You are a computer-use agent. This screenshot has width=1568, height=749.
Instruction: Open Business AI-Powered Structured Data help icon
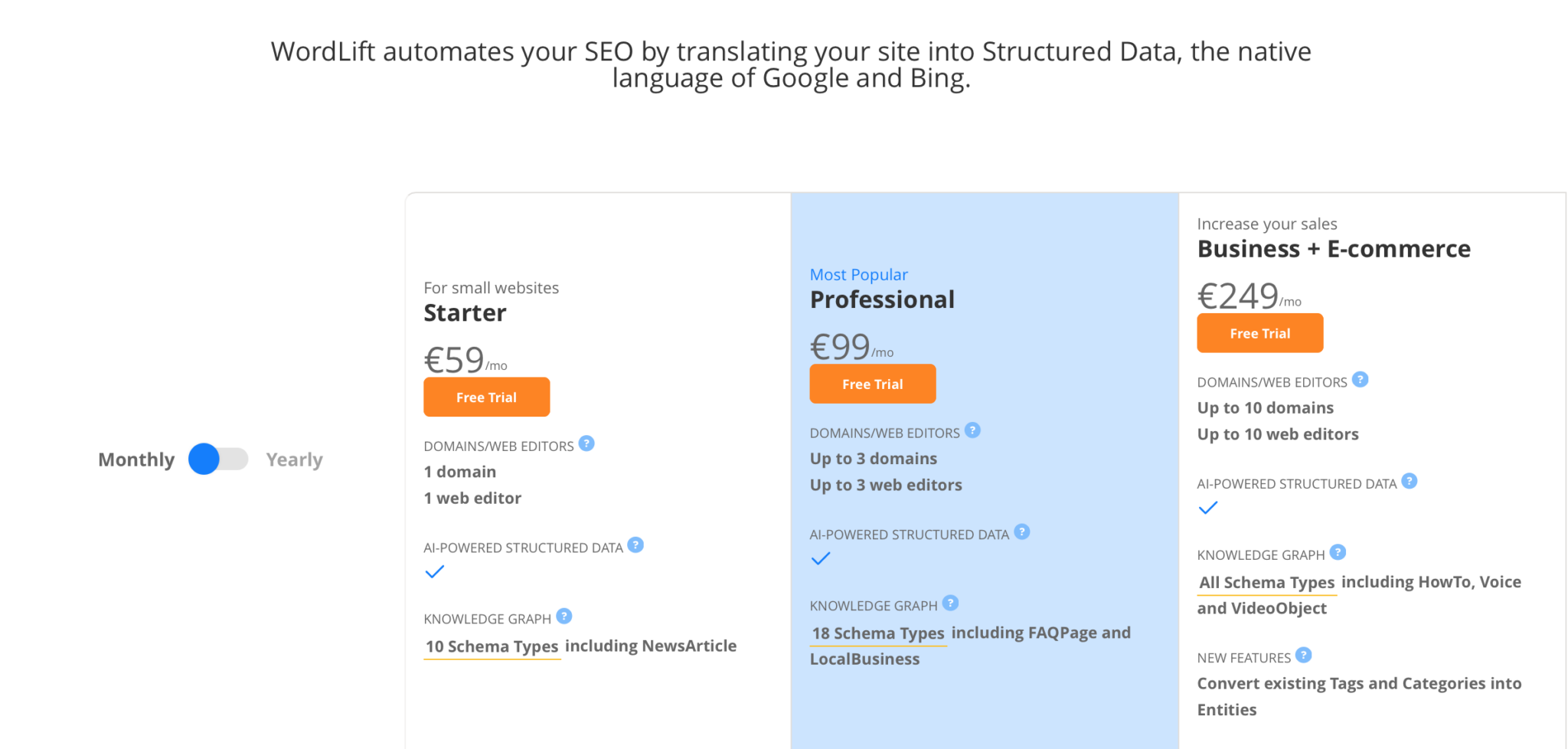(1410, 481)
